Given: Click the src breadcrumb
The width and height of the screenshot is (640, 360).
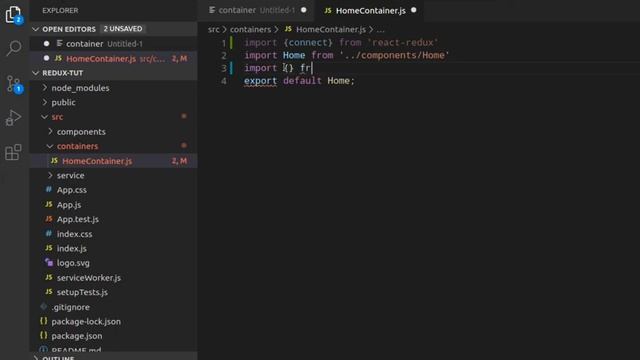Looking at the screenshot, I should click(x=213, y=29).
